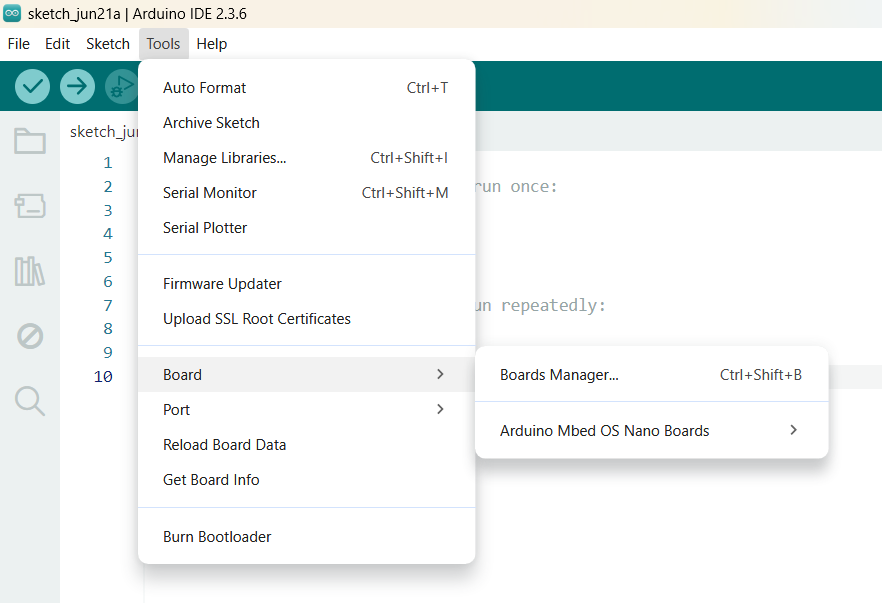Click the Arduino IDE title bar logo

pos(12,14)
